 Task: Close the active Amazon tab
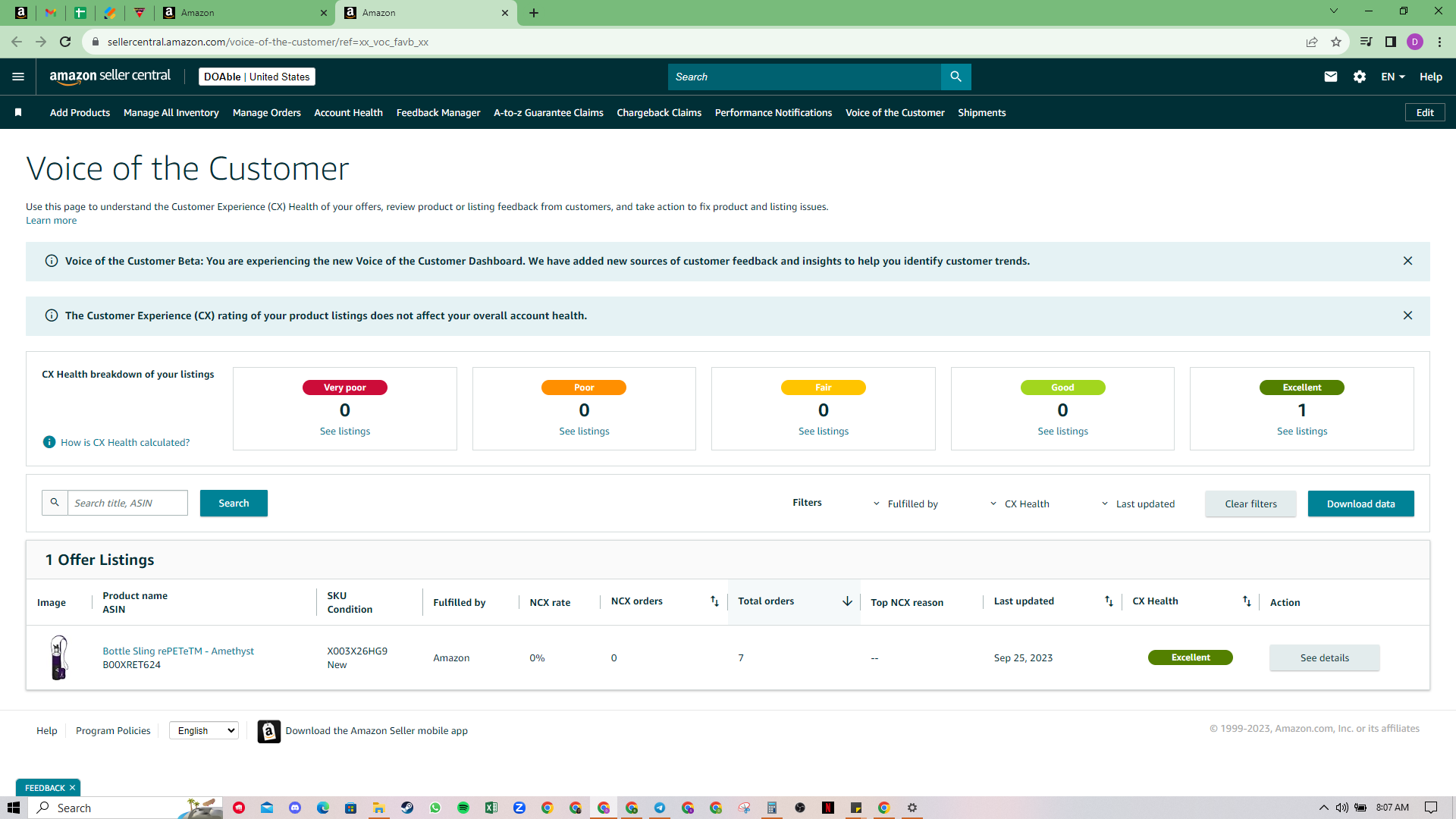click(505, 13)
